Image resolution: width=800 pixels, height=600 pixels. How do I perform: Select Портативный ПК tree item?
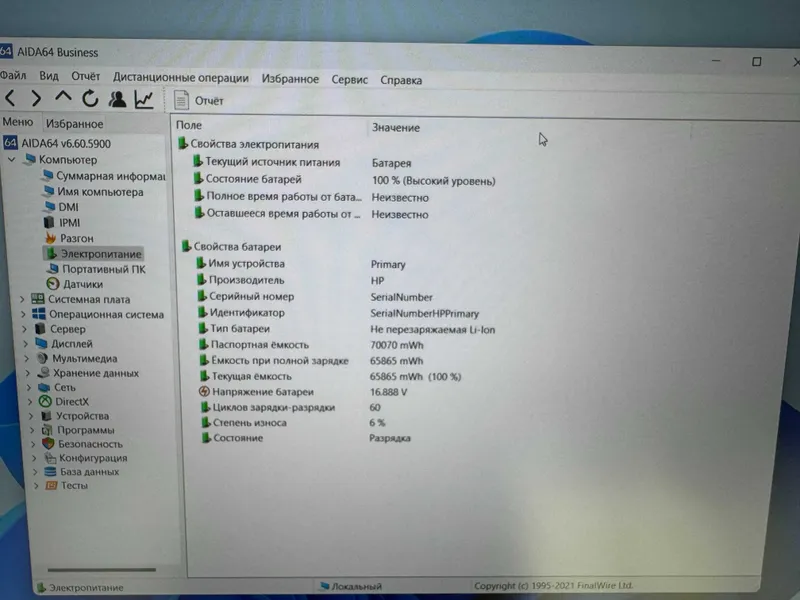tap(96, 269)
